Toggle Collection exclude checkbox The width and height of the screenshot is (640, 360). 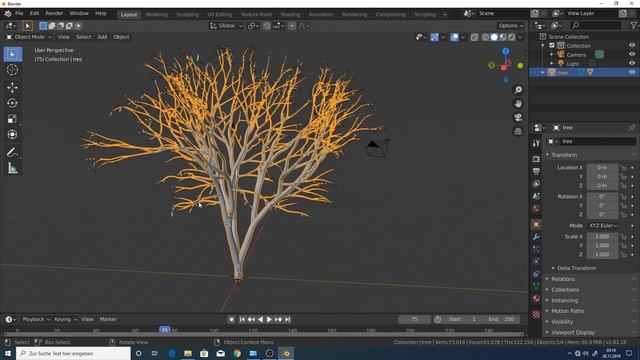pos(552,45)
